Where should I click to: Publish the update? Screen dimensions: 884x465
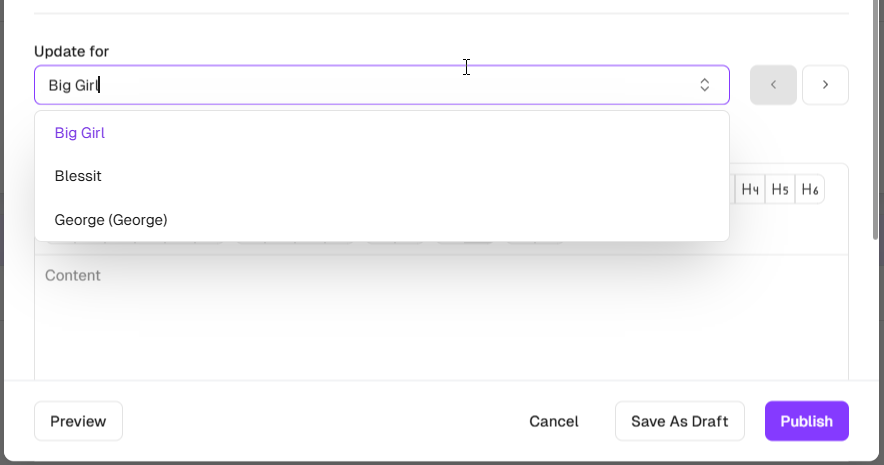pyautogui.click(x=806, y=421)
